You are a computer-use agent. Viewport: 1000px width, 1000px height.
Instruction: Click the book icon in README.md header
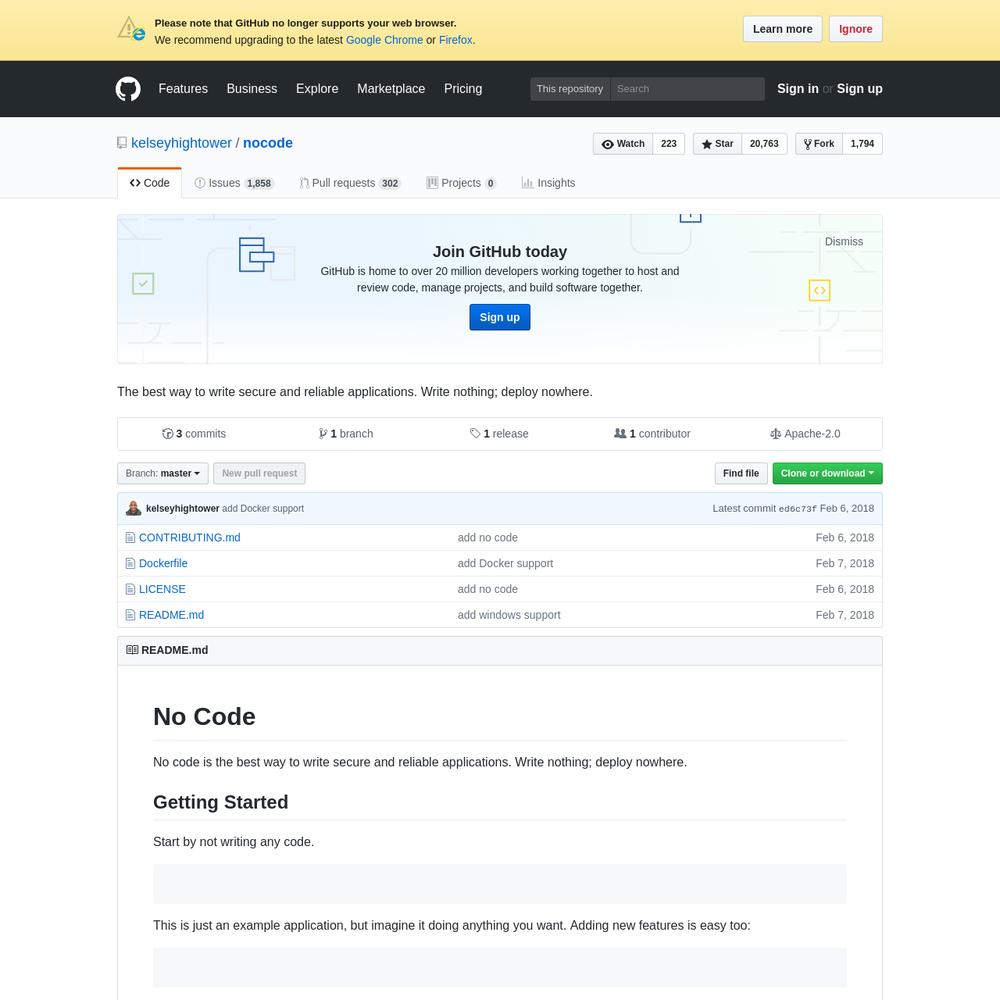point(132,650)
